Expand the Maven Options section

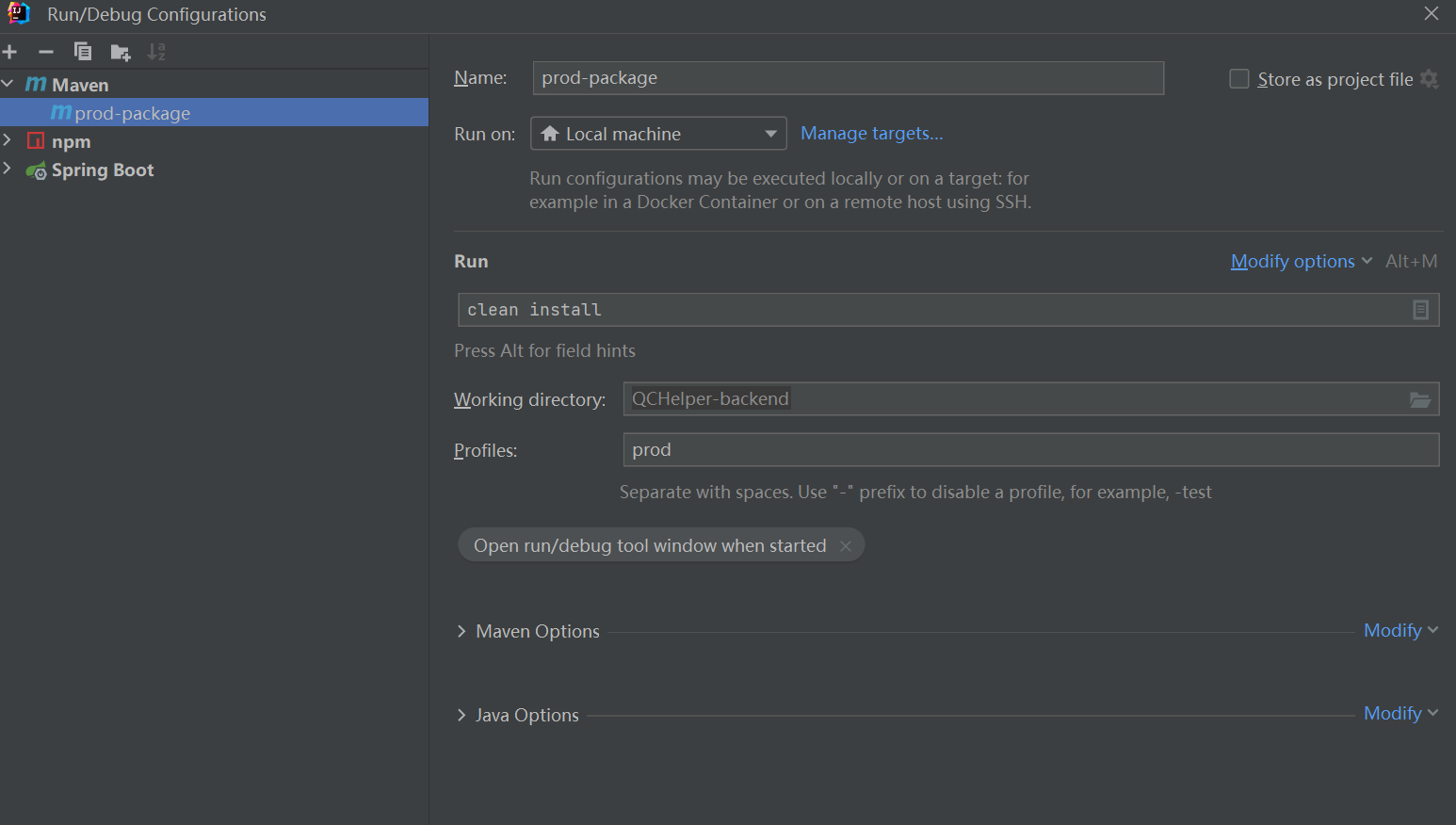pos(461,631)
